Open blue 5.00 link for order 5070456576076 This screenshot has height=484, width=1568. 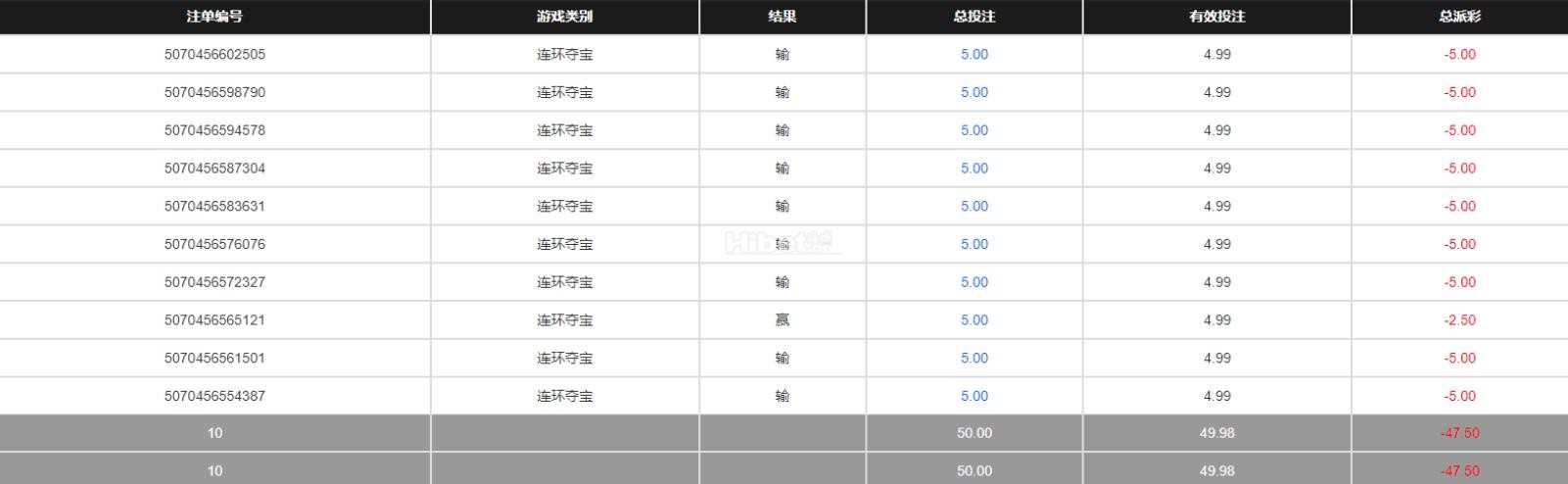click(974, 244)
